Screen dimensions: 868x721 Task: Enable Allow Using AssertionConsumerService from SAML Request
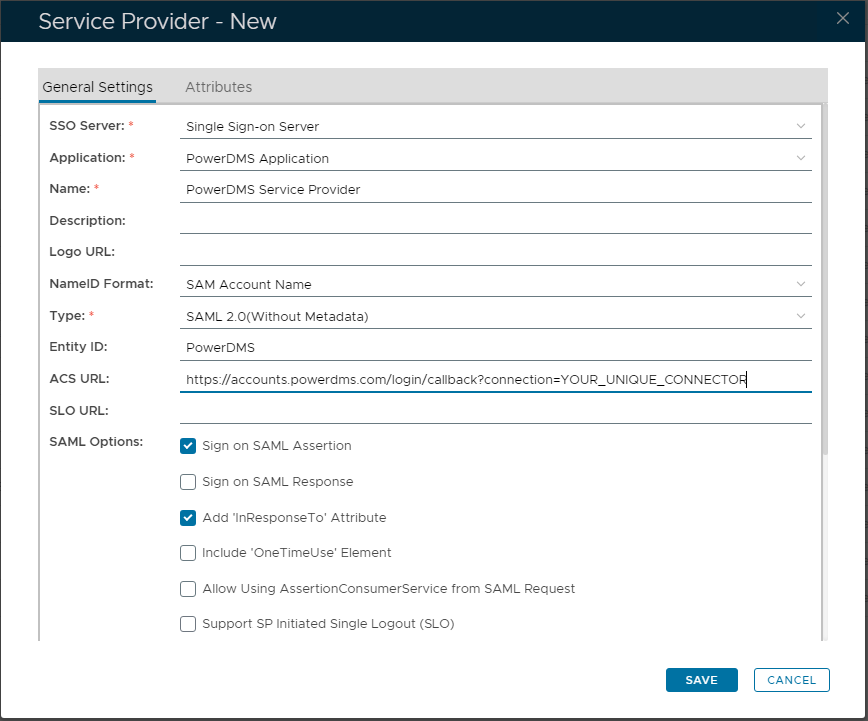pos(188,589)
